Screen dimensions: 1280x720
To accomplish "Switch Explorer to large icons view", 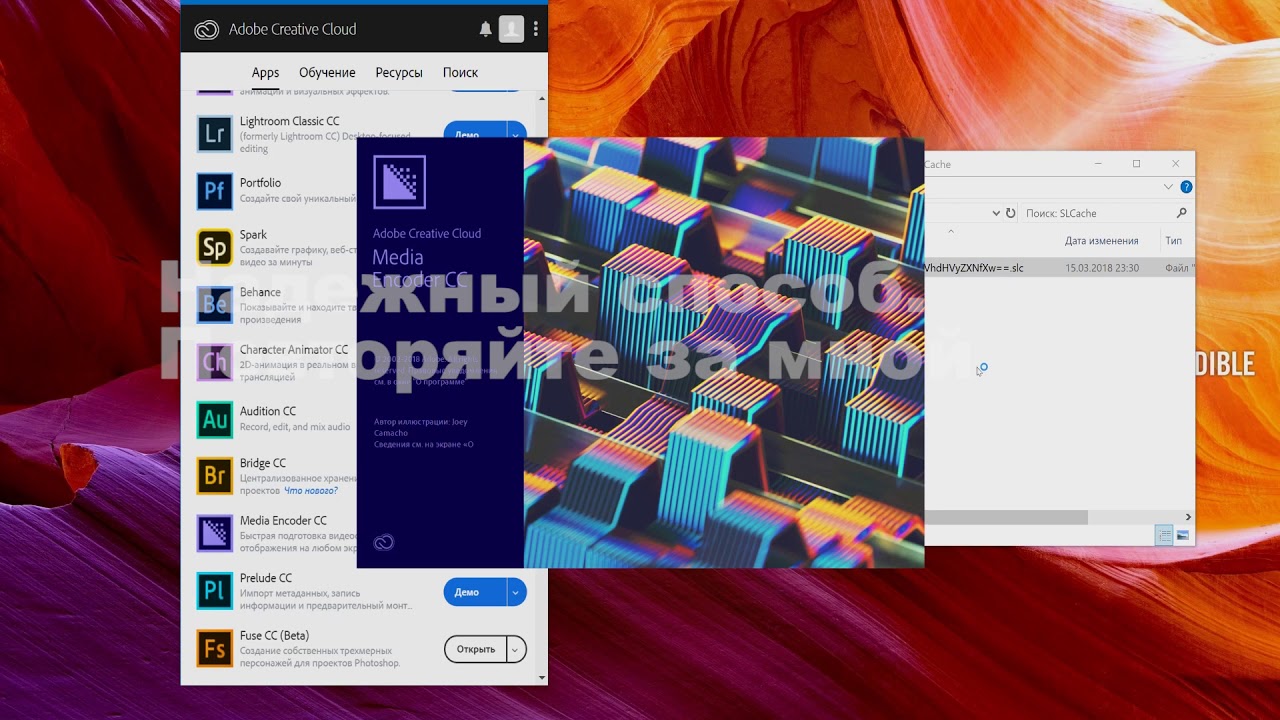I will pyautogui.click(x=1183, y=536).
